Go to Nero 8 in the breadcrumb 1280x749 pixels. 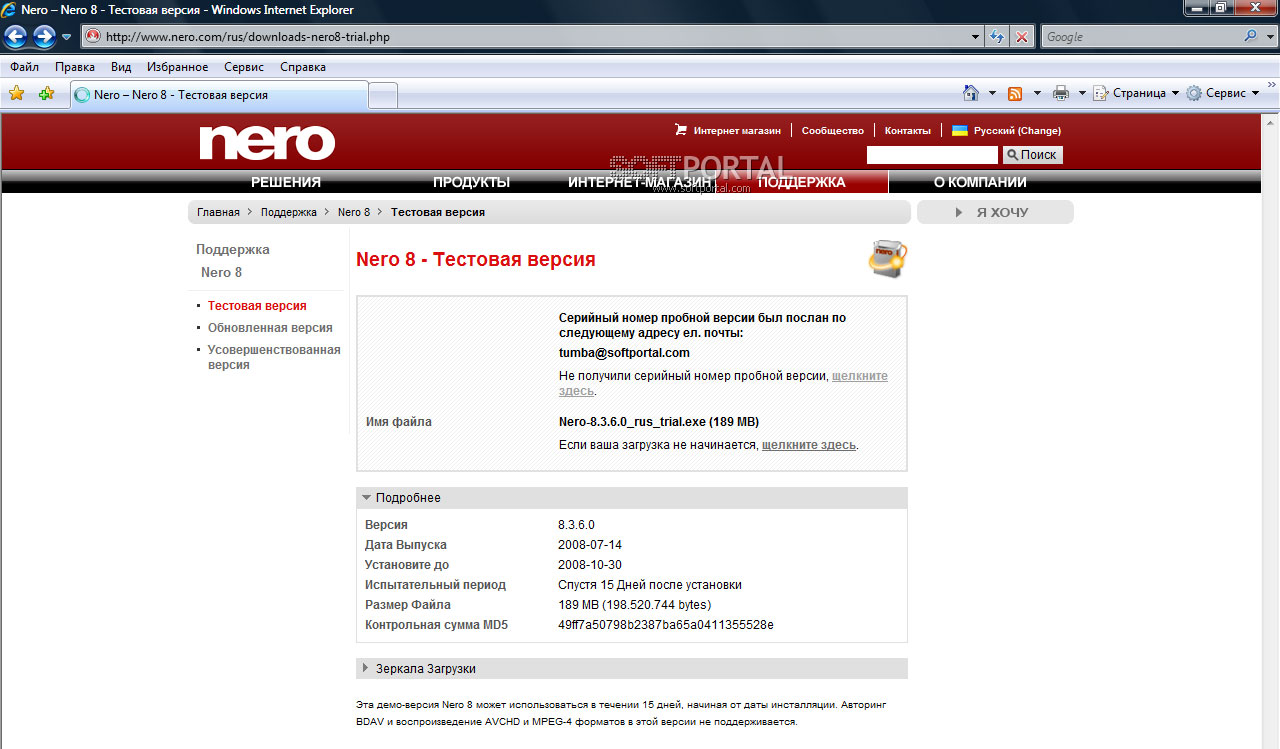pyautogui.click(x=354, y=212)
